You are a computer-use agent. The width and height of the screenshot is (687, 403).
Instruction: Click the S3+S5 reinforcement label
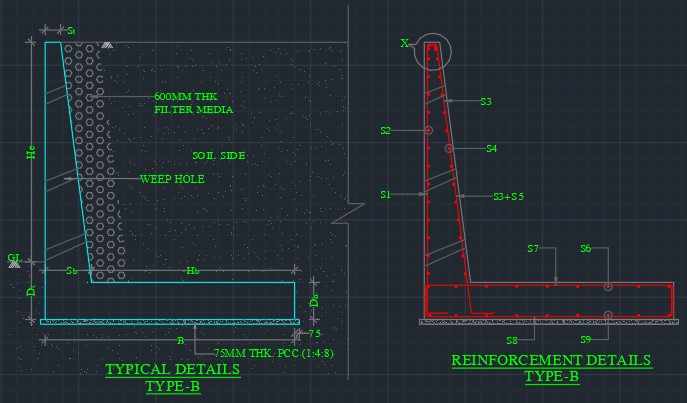[x=509, y=196]
